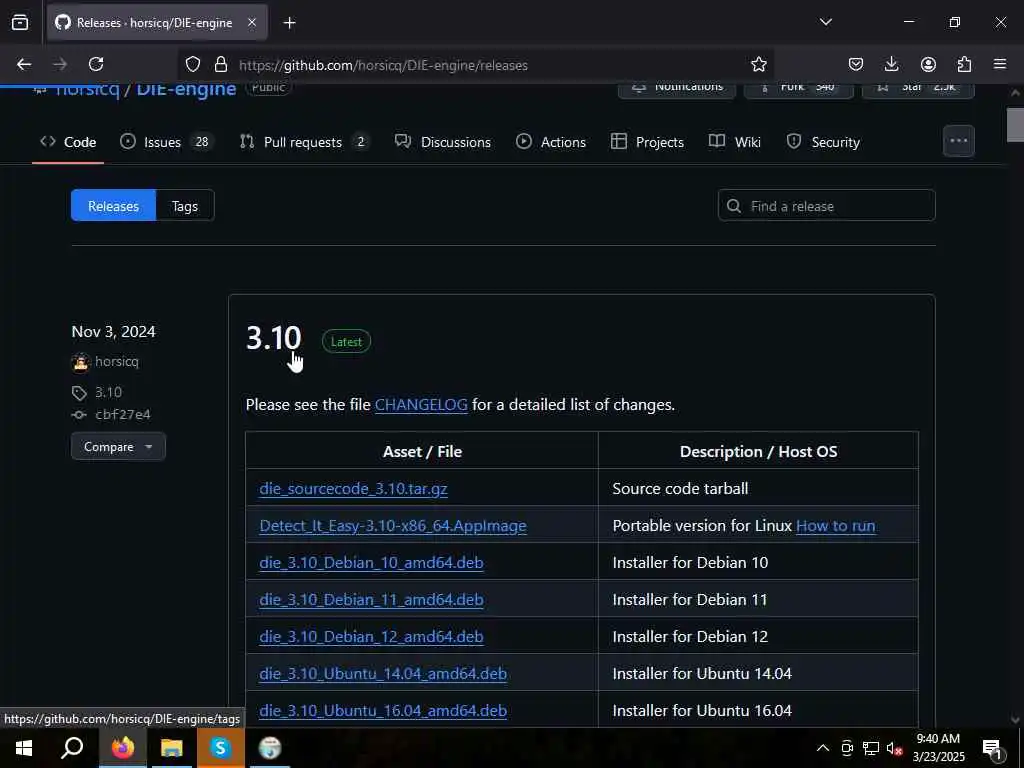The width and height of the screenshot is (1024, 768).
Task: Open the Projects tab
Action: pyautogui.click(x=647, y=142)
